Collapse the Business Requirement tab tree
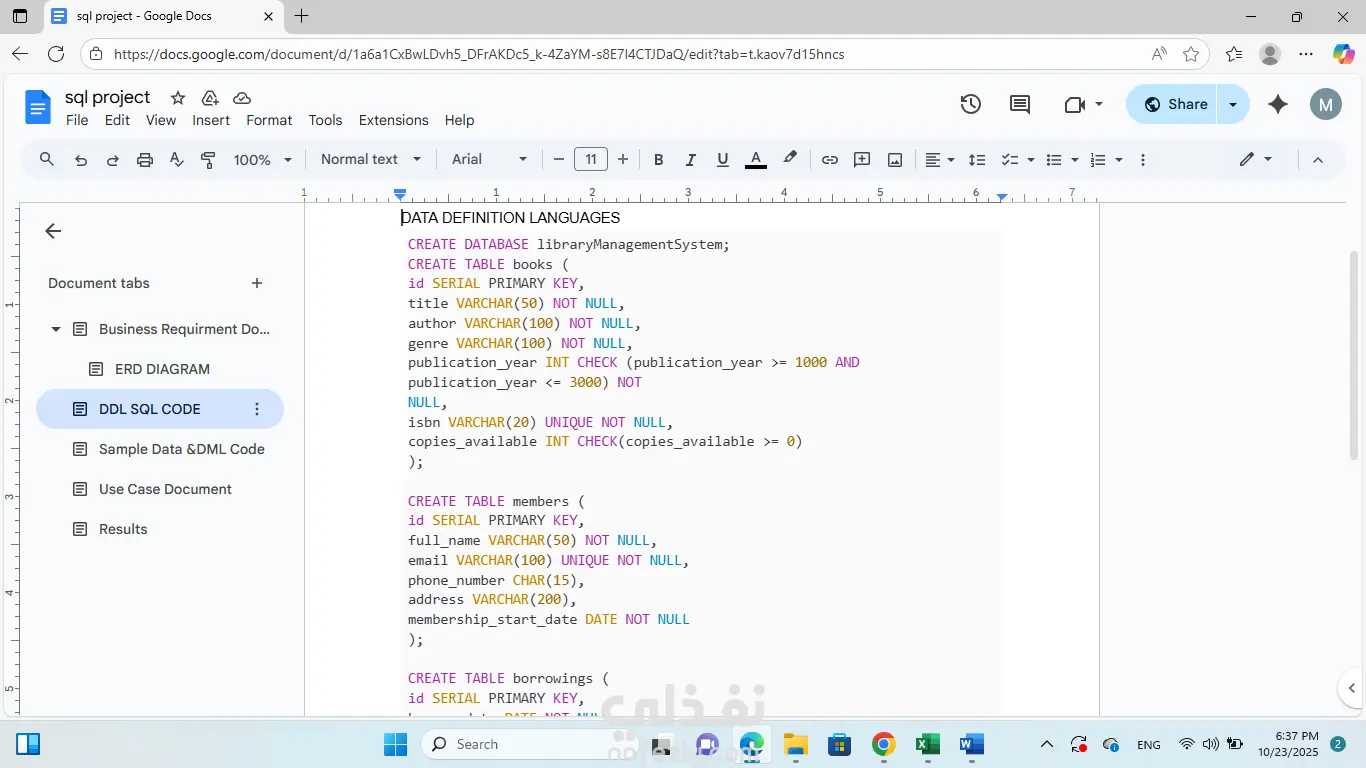Viewport: 1366px width, 768px height. pos(56,329)
